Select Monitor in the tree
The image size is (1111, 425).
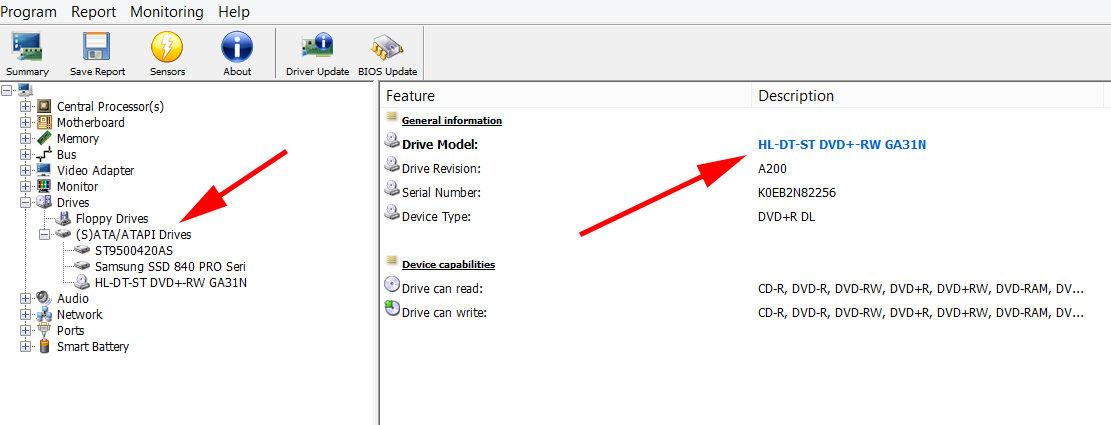(77, 187)
